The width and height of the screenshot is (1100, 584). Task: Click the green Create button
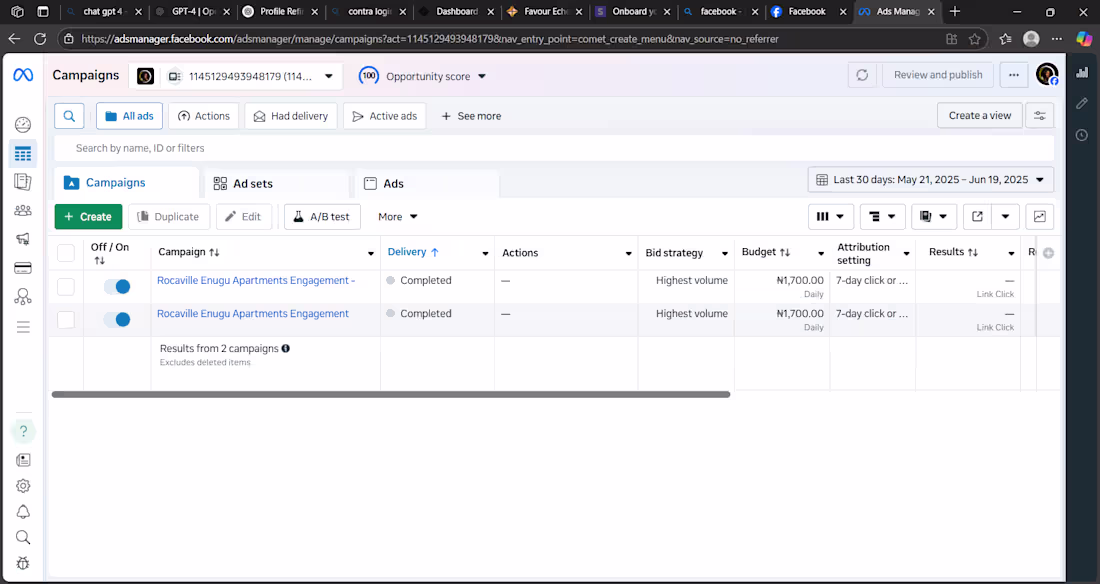(x=88, y=217)
